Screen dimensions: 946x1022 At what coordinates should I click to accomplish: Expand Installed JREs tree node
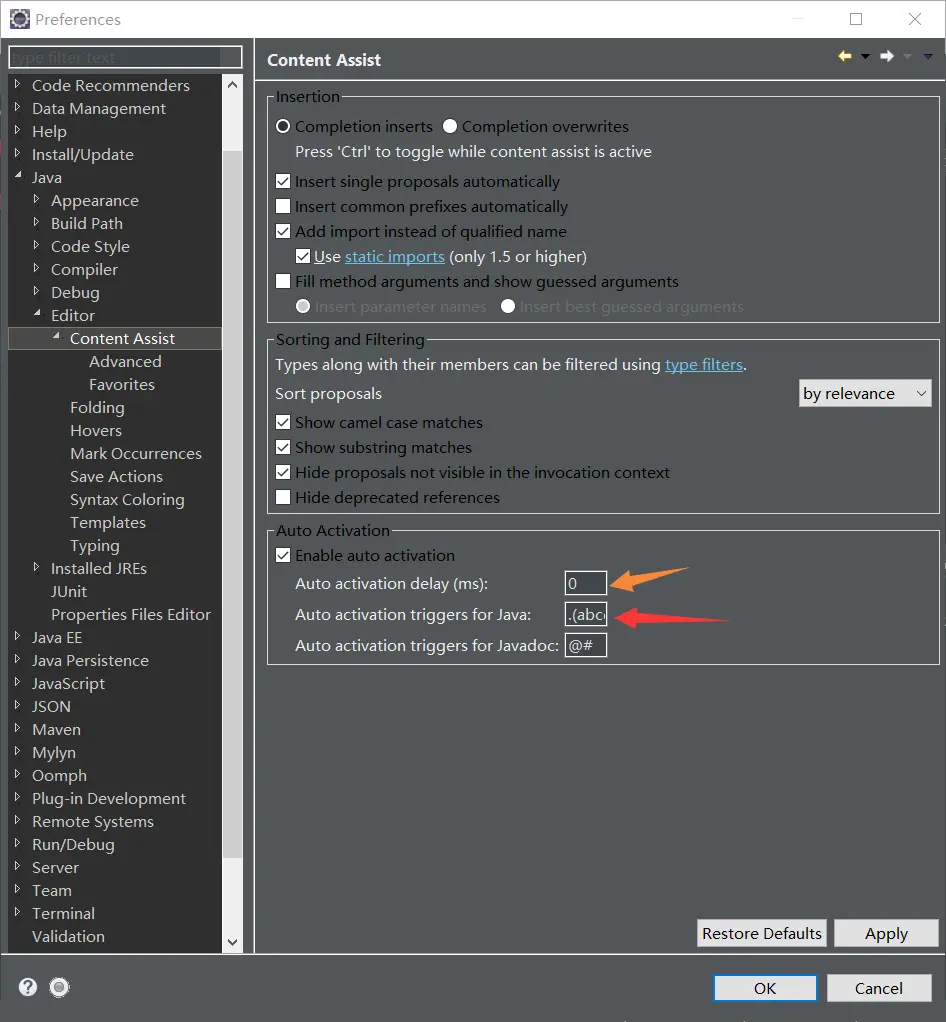click(37, 567)
